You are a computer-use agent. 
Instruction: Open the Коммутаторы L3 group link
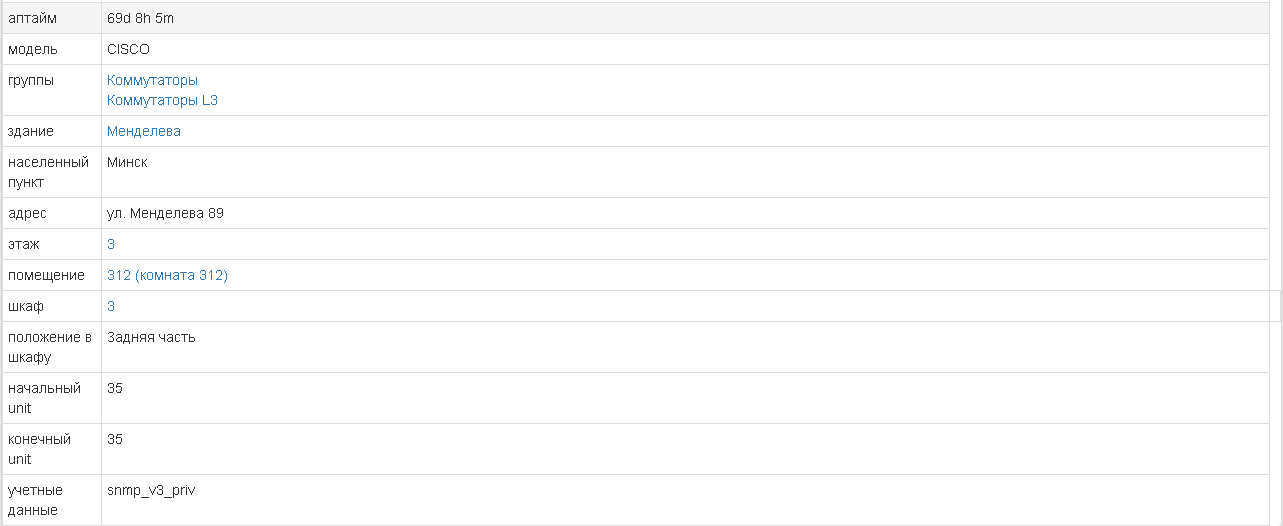pos(162,100)
